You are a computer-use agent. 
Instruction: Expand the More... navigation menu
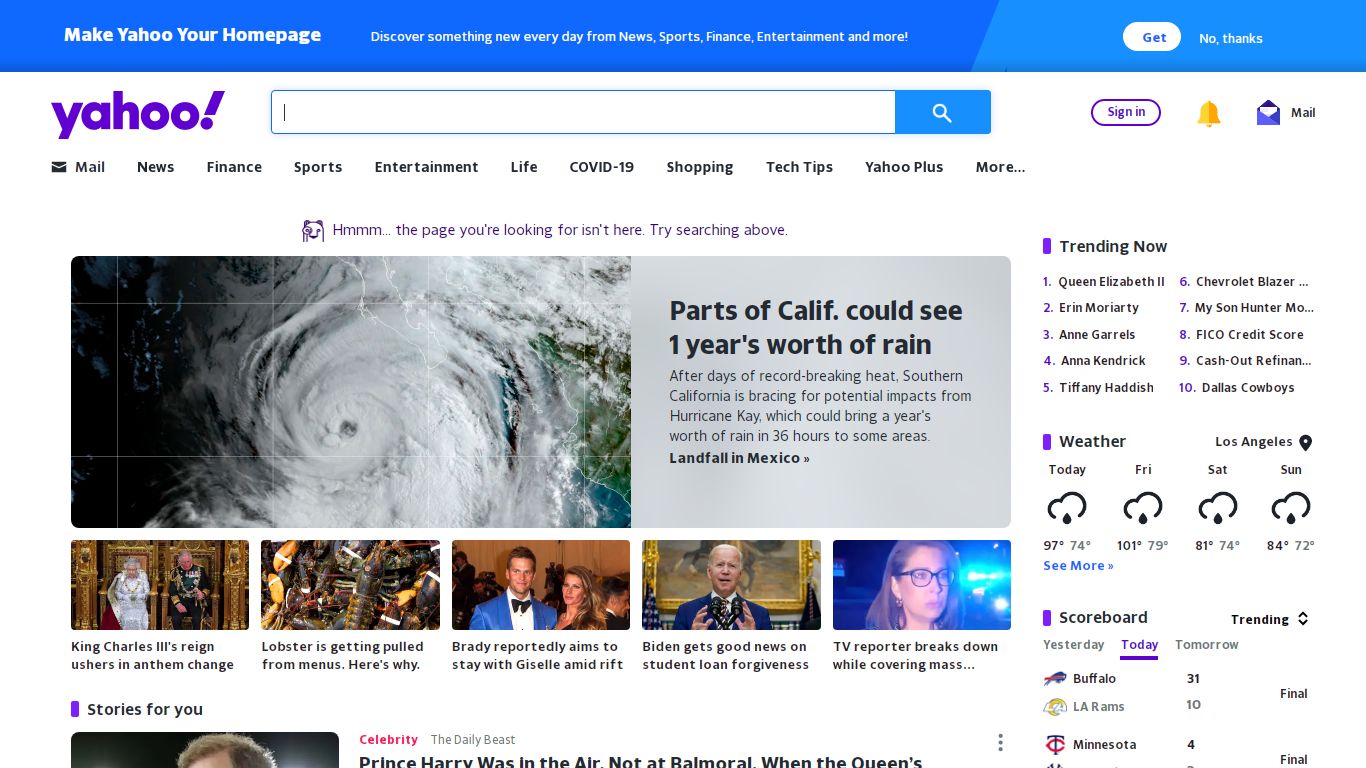pos(1000,167)
